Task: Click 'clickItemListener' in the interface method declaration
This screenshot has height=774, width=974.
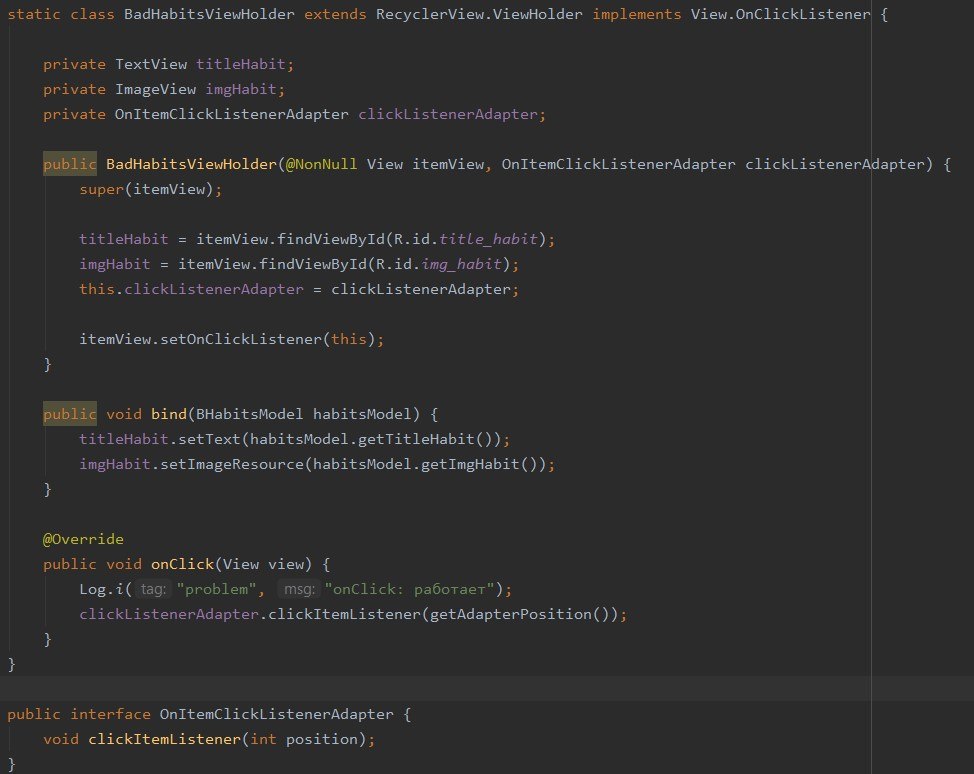Action: [165, 739]
